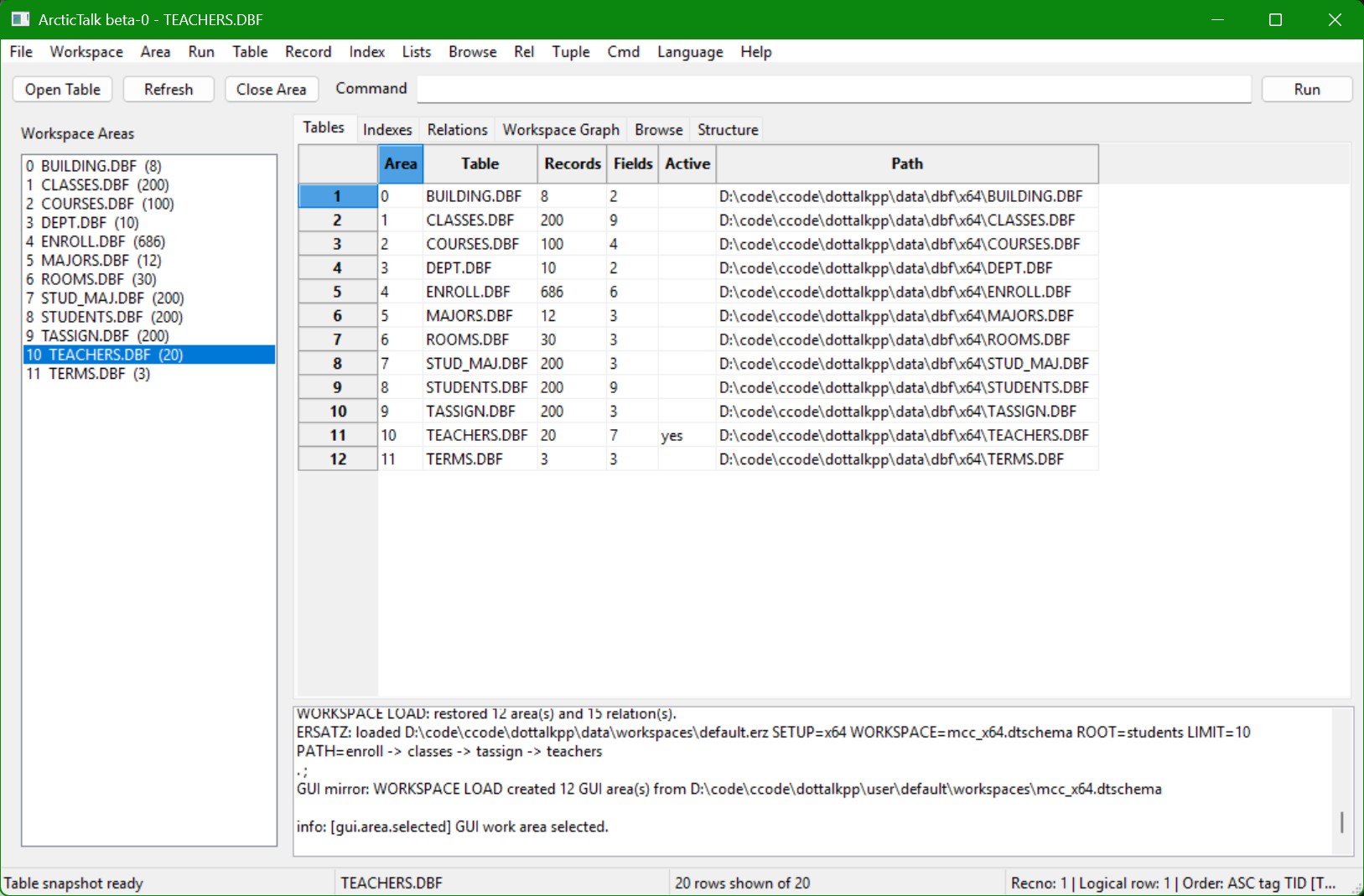Click the BUILDING.DBF cell in the grid

pos(480,196)
